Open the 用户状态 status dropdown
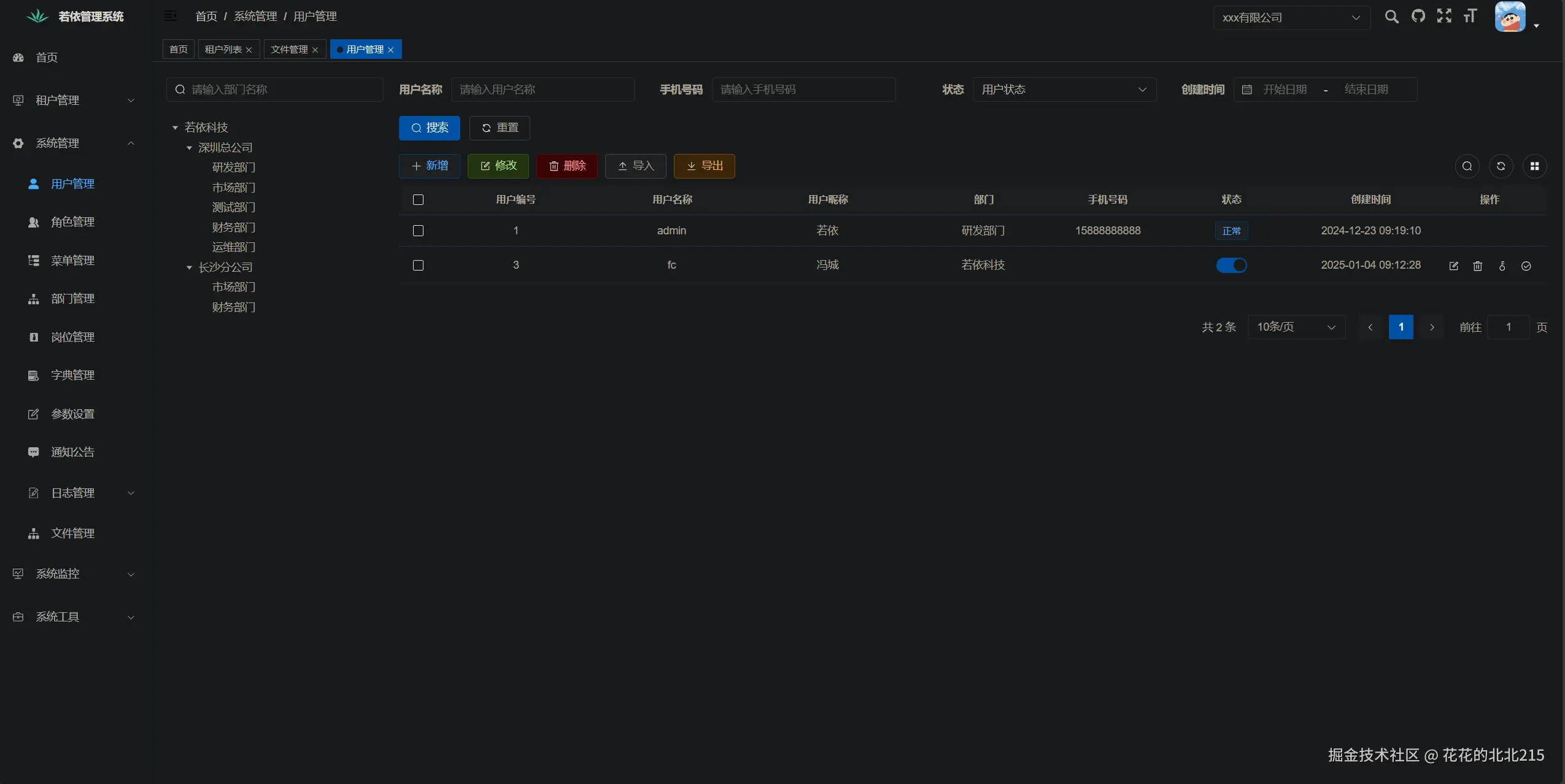Screen dimensions: 1565x784 tap(1064, 90)
